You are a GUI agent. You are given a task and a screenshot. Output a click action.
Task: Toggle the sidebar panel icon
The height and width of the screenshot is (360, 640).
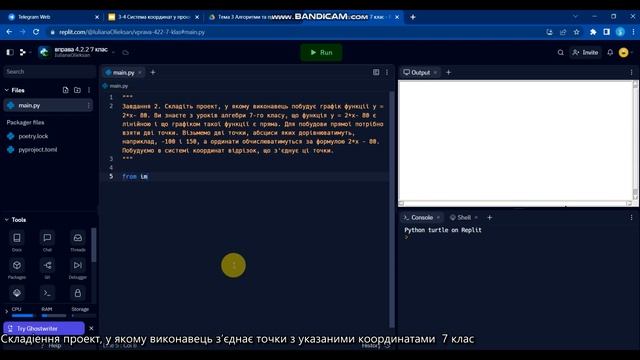click(x=10, y=52)
